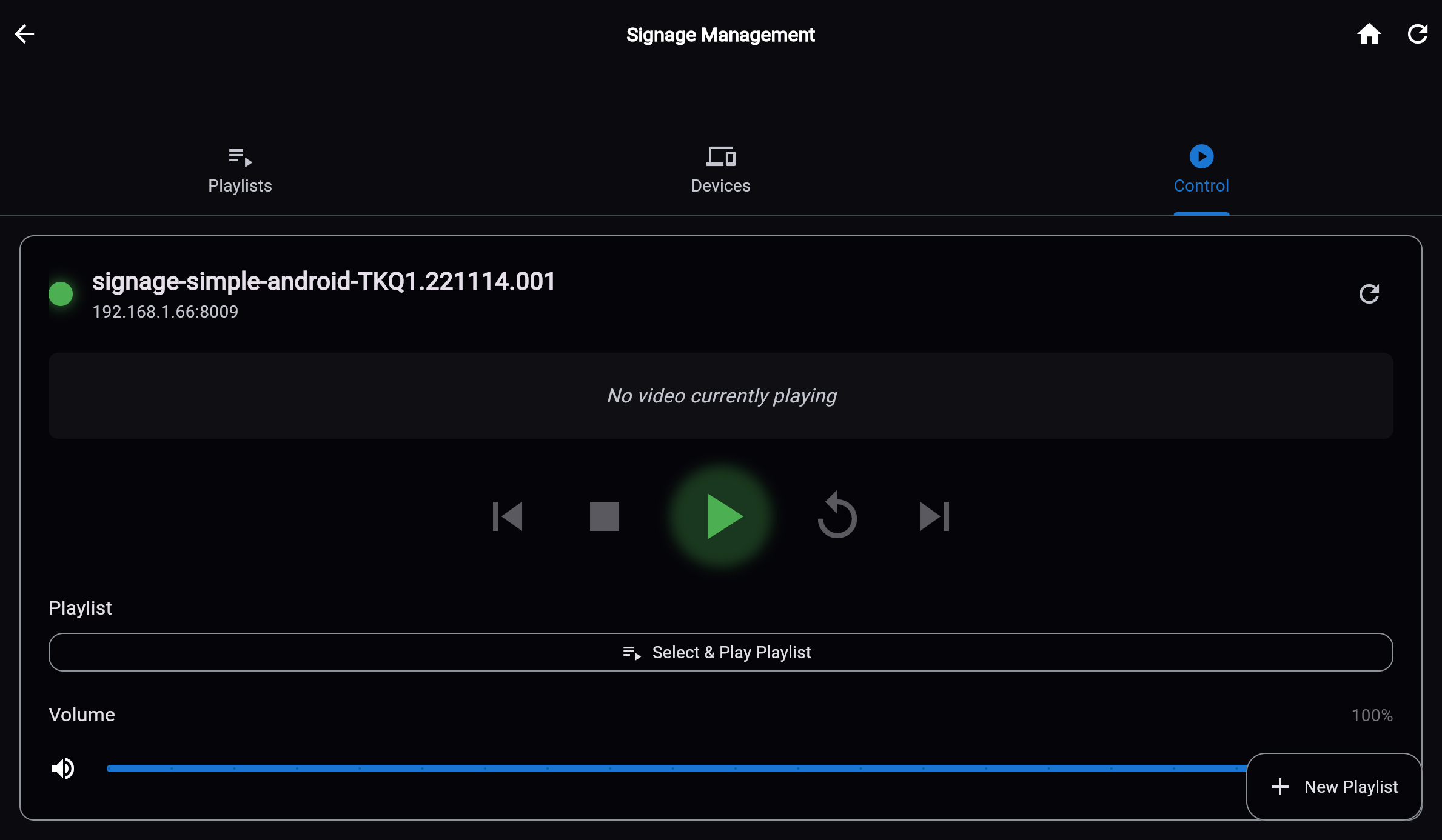1442x840 pixels.
Task: Click the Devices tab icon
Action: 720,156
